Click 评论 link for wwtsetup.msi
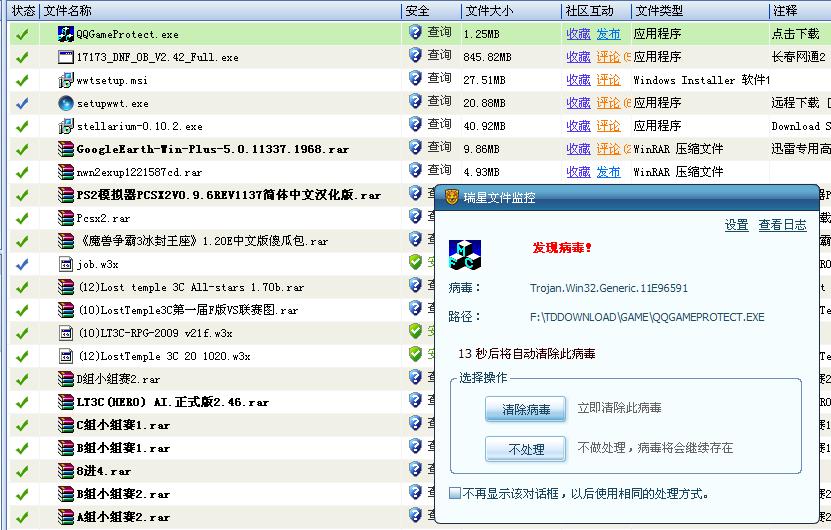The height and width of the screenshot is (530, 831). click(x=608, y=80)
